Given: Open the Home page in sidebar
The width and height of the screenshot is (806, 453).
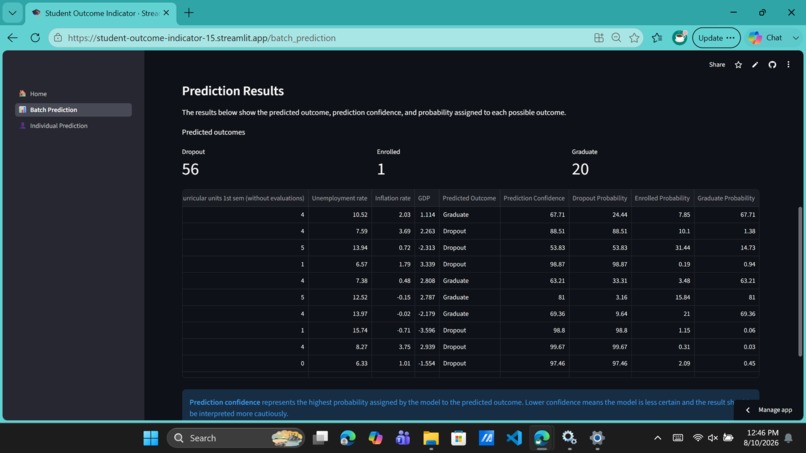Looking at the screenshot, I should point(38,94).
